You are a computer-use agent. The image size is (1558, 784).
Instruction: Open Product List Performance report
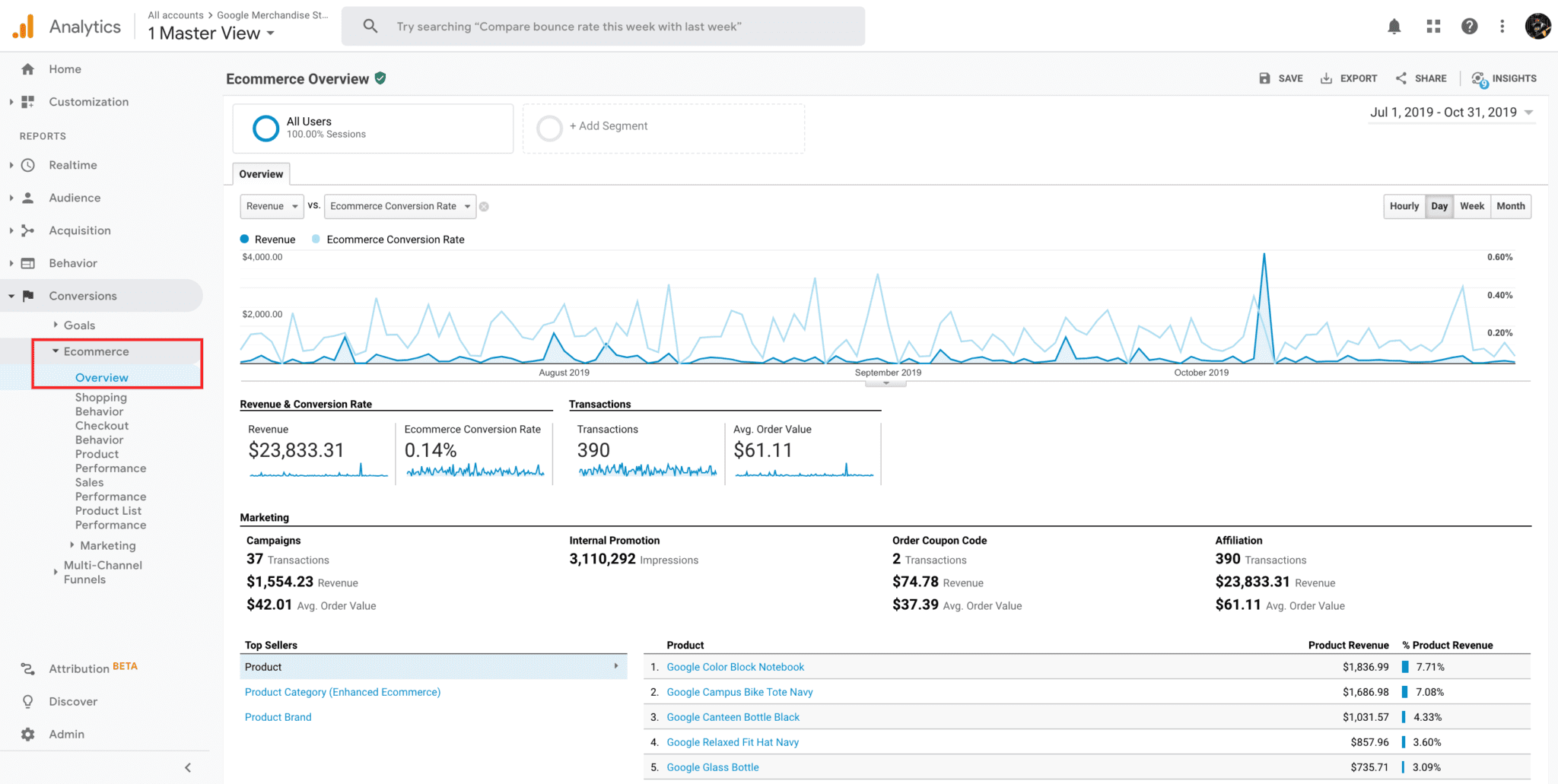(110, 518)
